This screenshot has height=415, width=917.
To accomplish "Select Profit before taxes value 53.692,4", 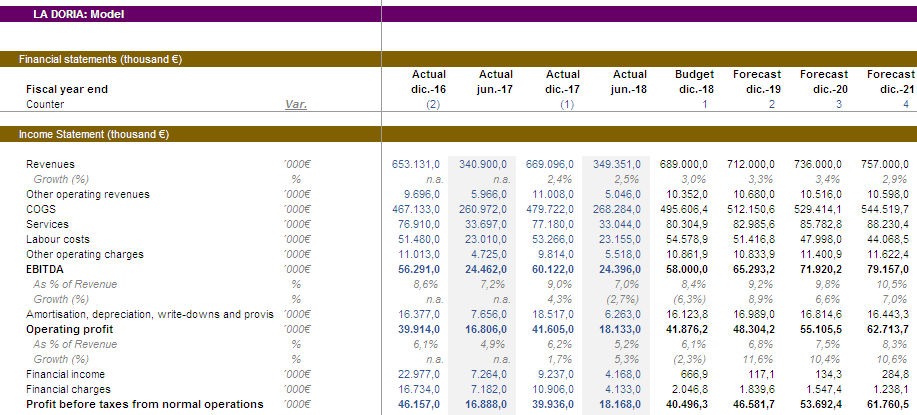I will (821, 404).
